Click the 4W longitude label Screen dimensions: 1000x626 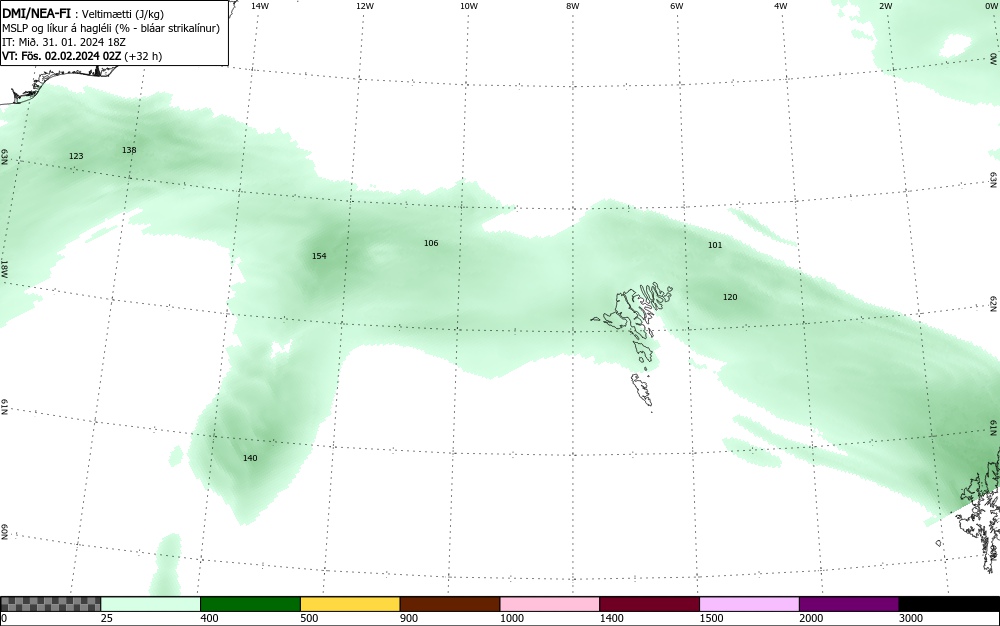click(781, 6)
